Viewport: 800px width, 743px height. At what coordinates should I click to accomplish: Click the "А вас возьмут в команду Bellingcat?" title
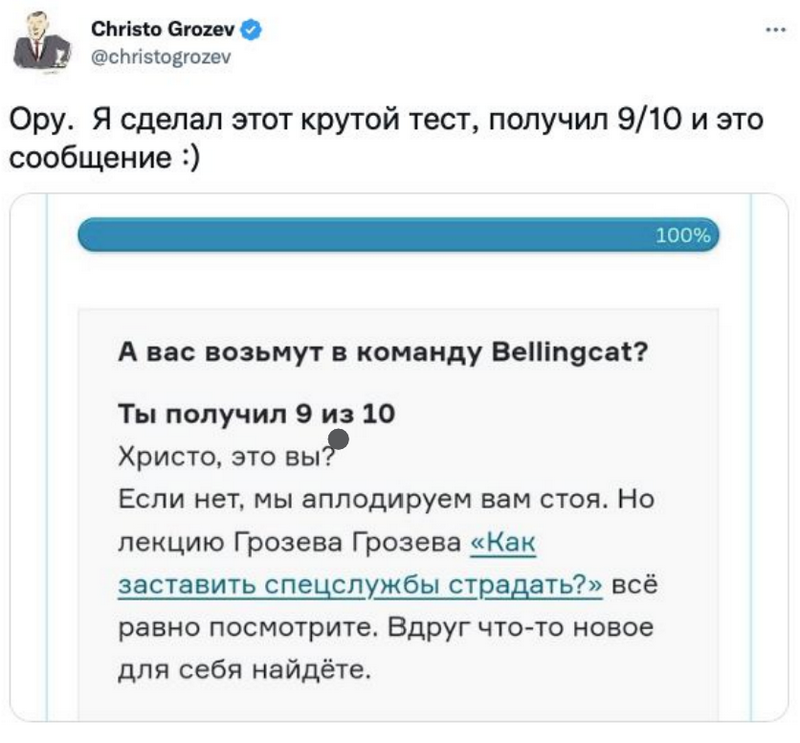pos(381,355)
